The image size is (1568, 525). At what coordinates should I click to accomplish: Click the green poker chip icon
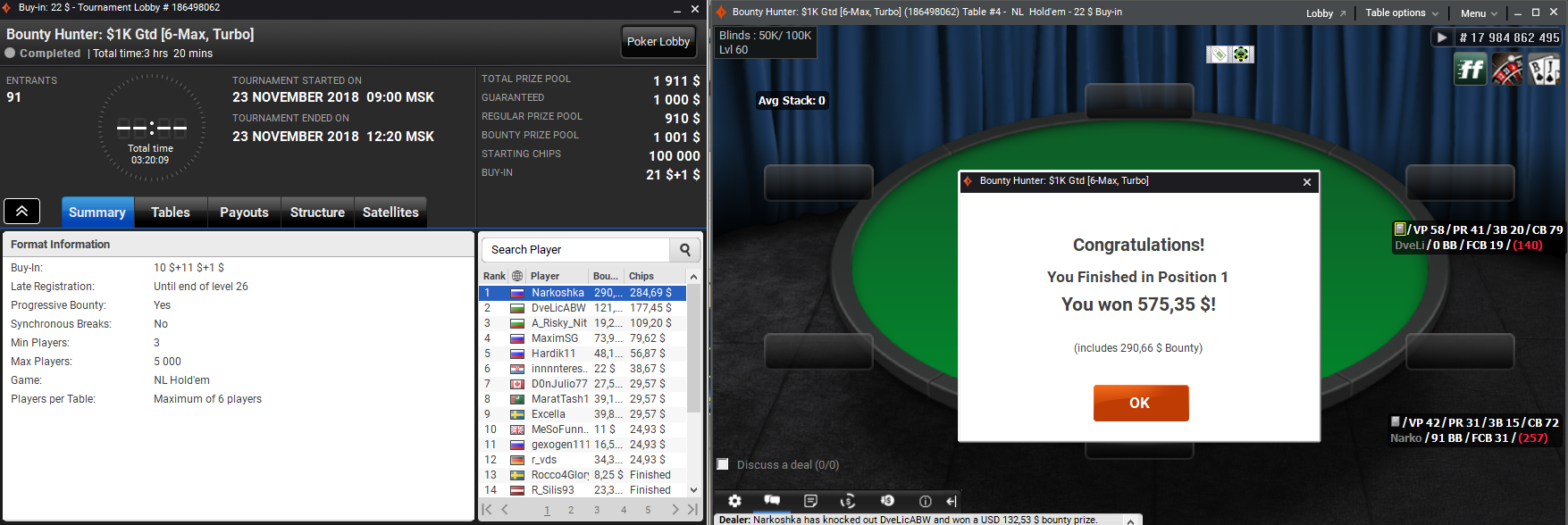(x=1242, y=54)
